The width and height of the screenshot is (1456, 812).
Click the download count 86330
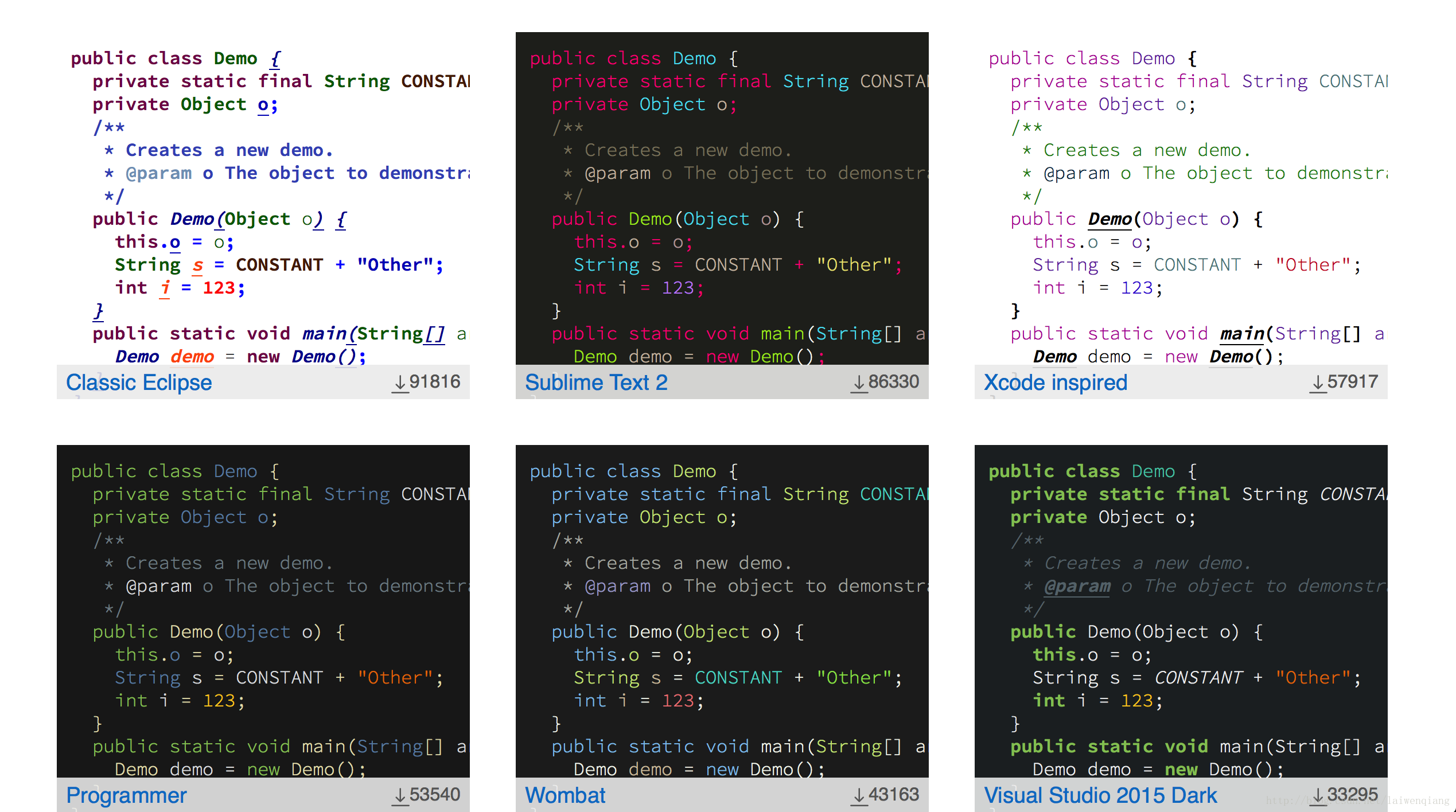tap(894, 382)
